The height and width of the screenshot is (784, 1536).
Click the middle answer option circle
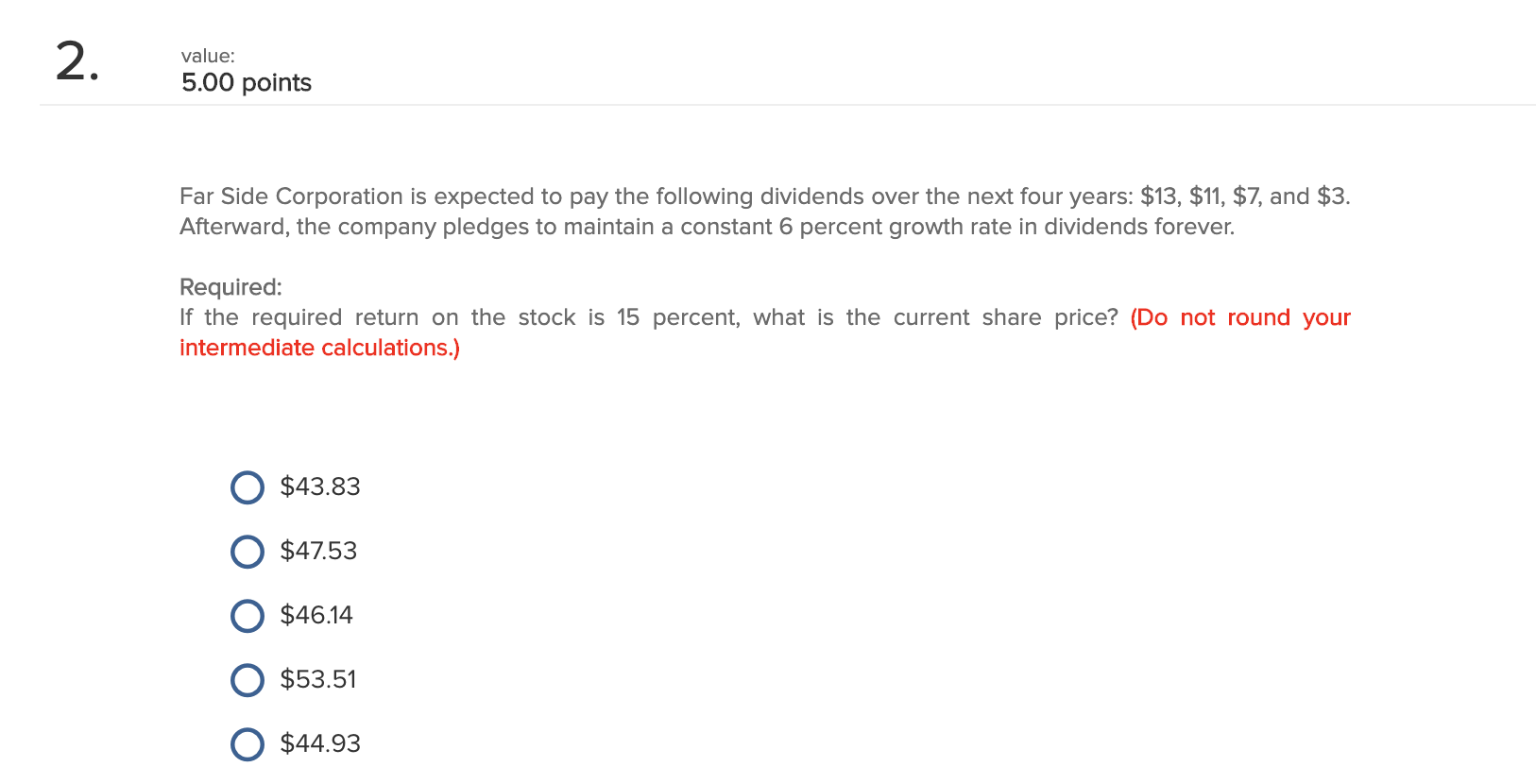click(x=247, y=616)
